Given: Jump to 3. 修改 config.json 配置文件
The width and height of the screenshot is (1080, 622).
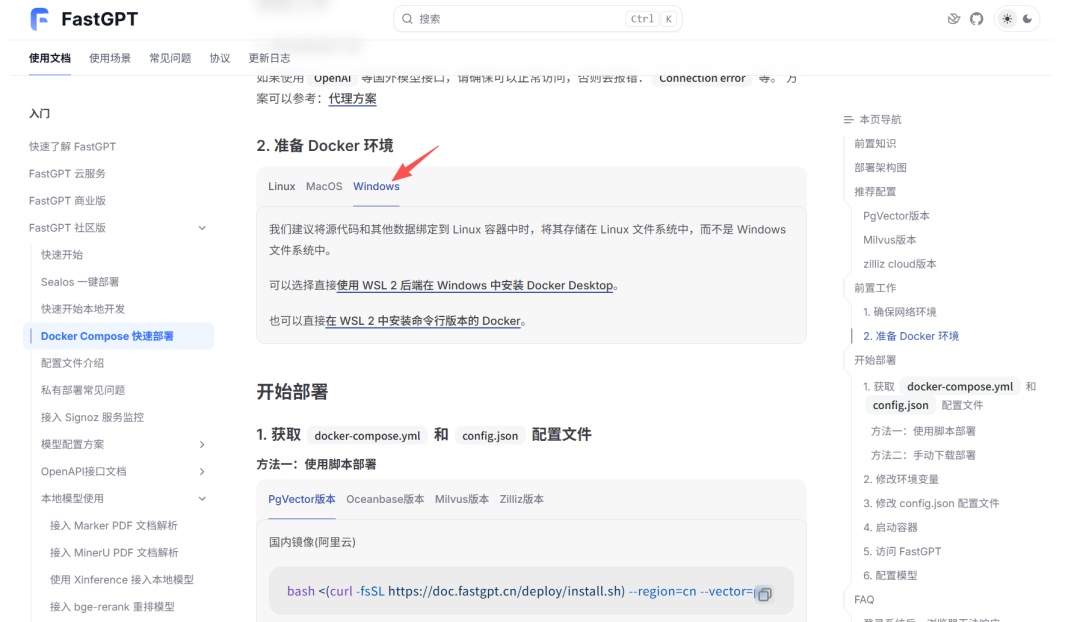Looking at the screenshot, I should [x=931, y=504].
